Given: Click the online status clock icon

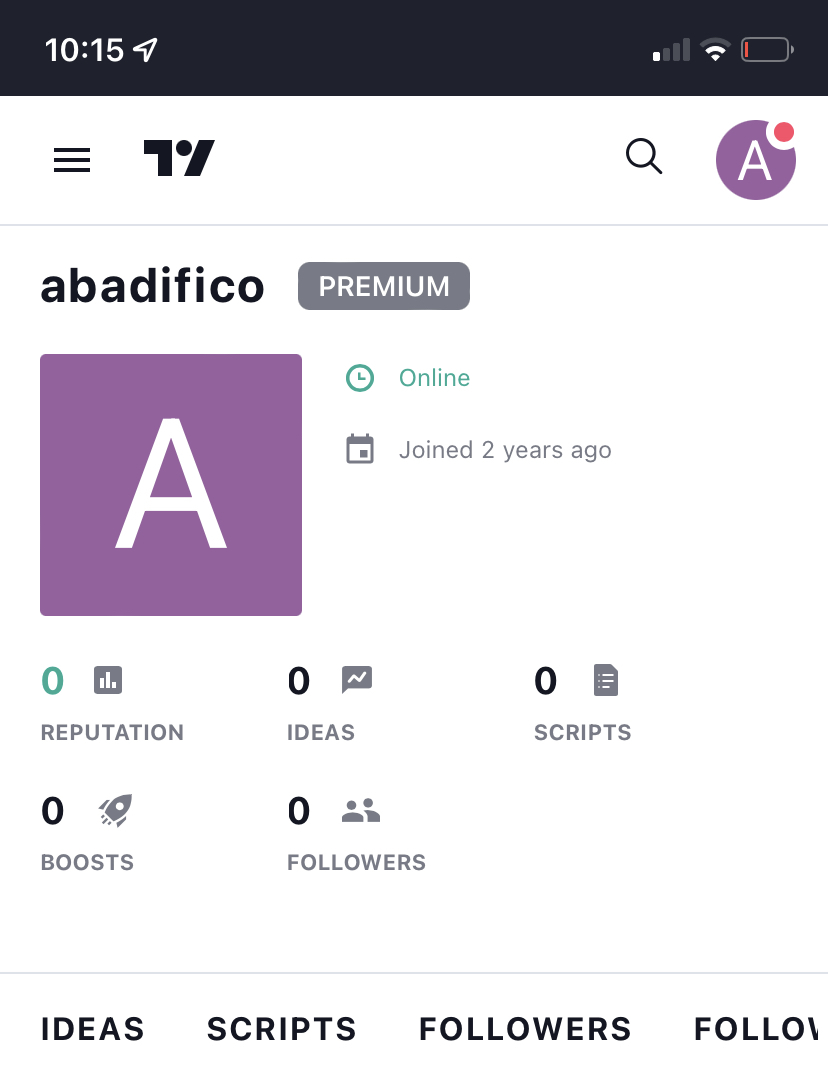Looking at the screenshot, I should (360, 378).
